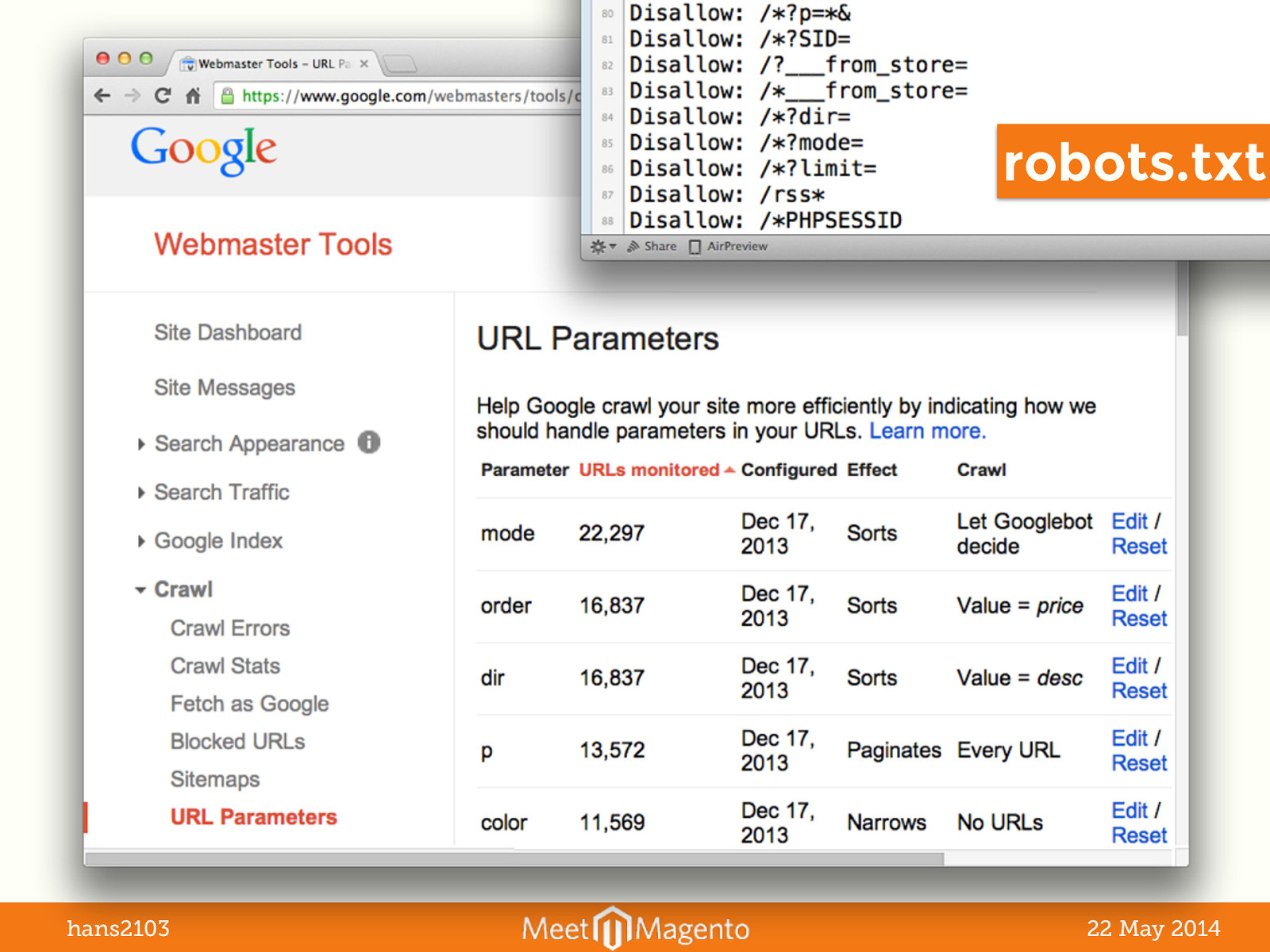Click the green padlock in address bar
This screenshot has width=1270, height=952.
[228, 96]
